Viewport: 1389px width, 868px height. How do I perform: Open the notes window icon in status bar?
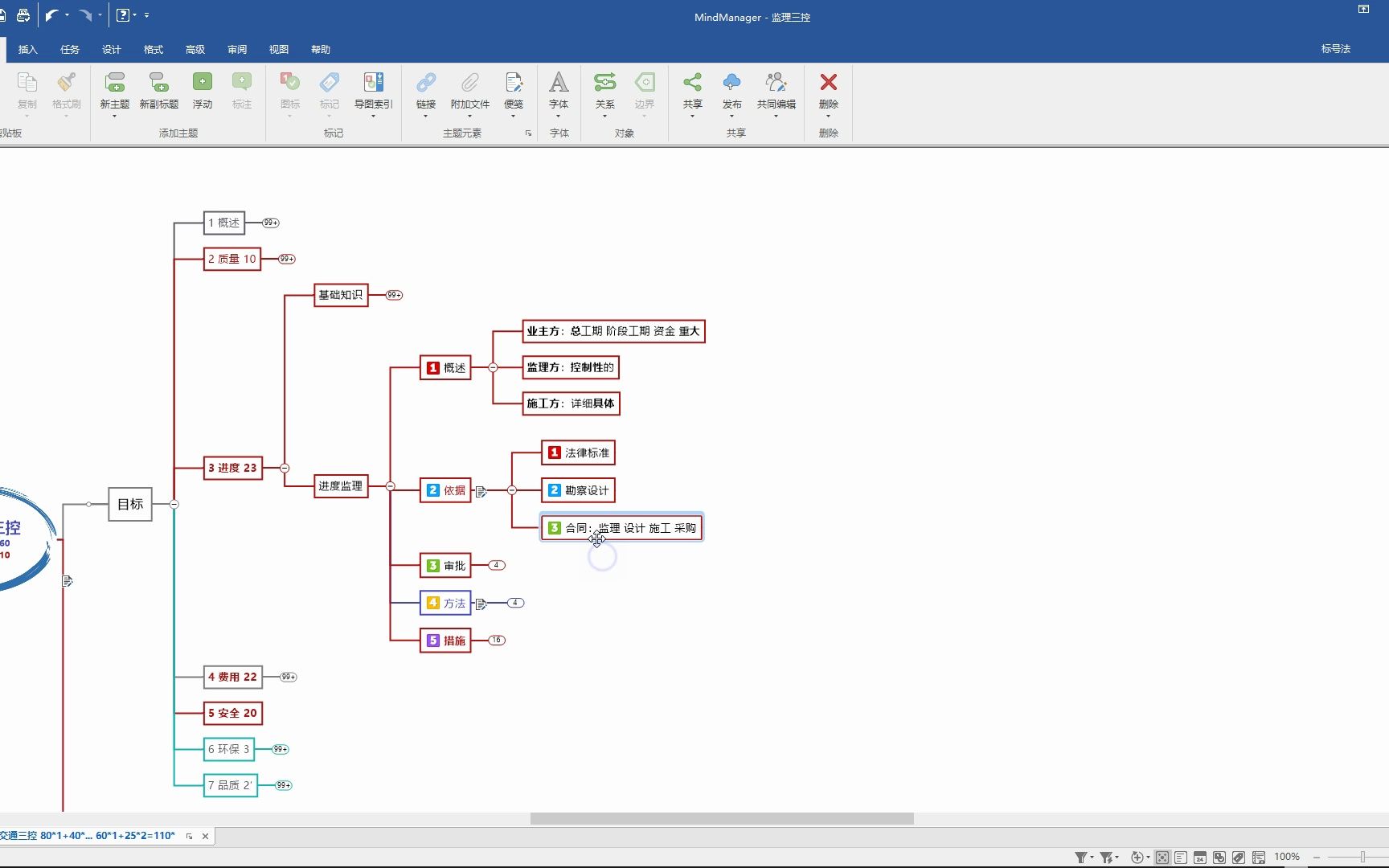[x=1259, y=858]
